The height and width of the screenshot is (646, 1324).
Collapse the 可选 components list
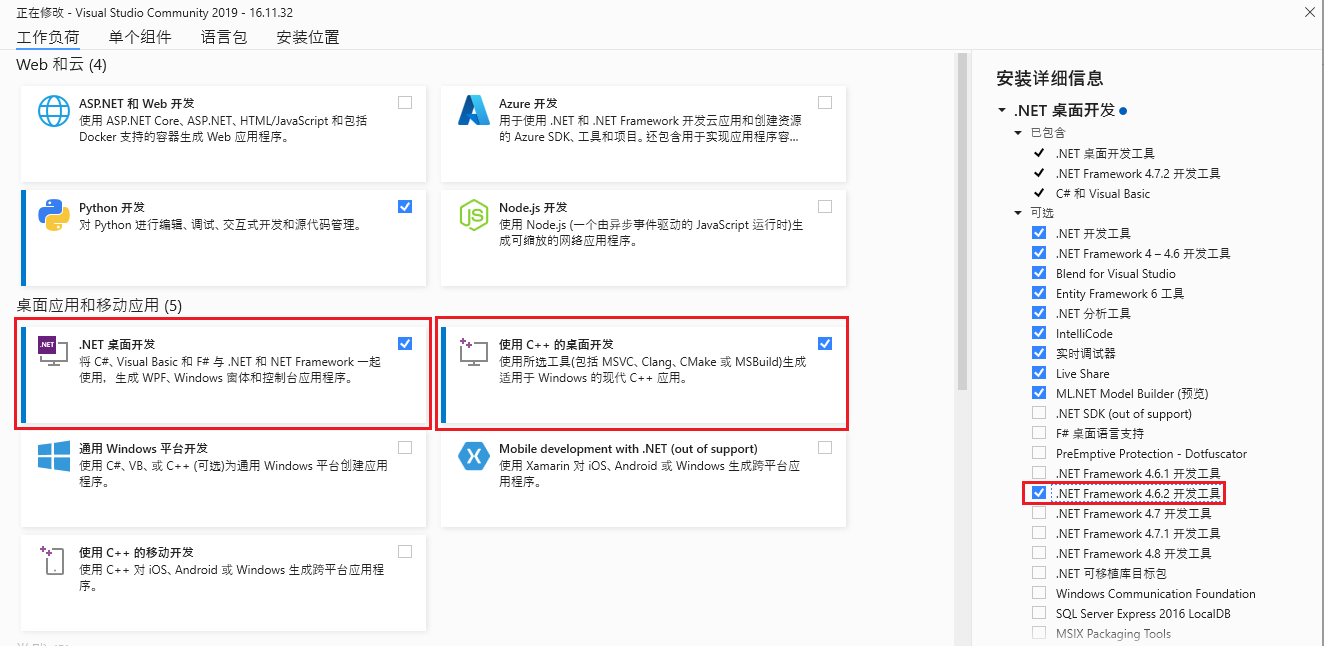[1020, 213]
